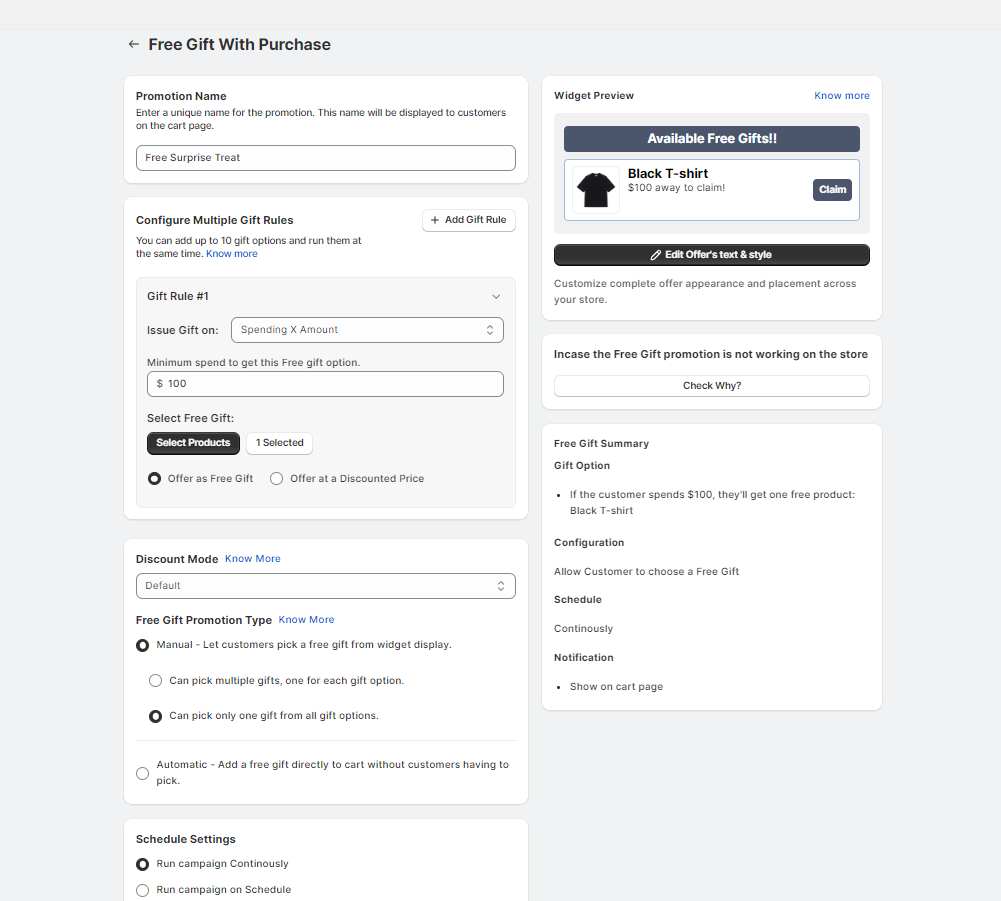
Task: Select Automatic free gift promotion type
Action: pyautogui.click(x=143, y=773)
